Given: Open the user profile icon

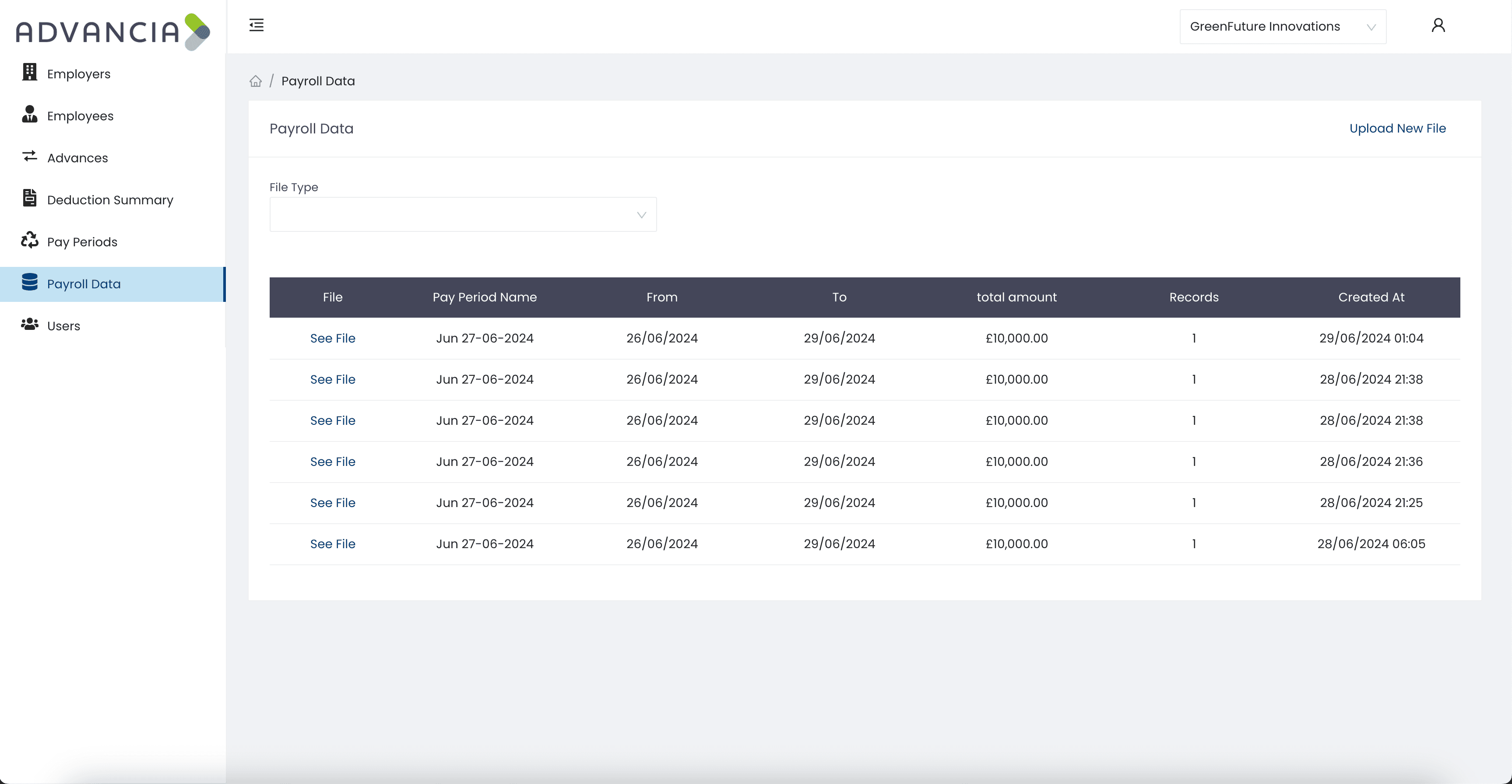Looking at the screenshot, I should coord(1438,25).
